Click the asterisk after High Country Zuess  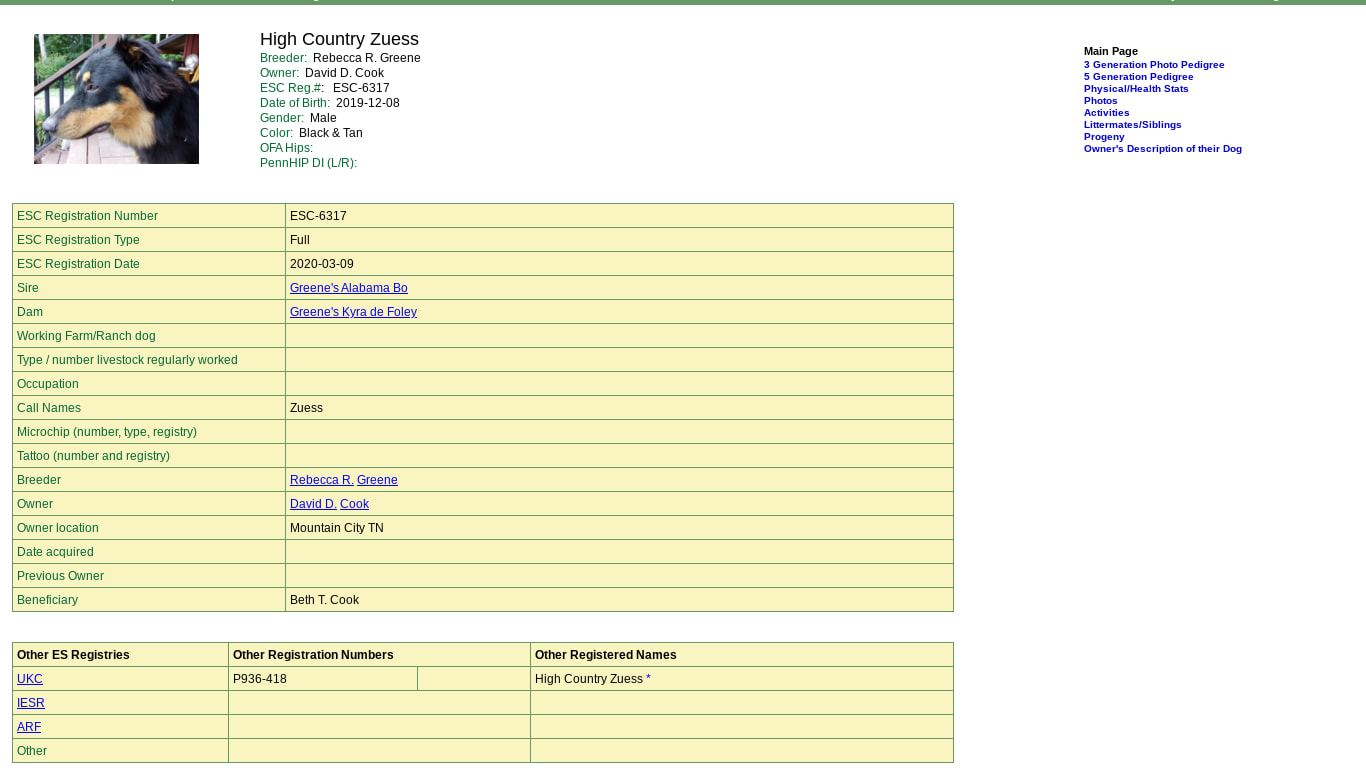click(648, 679)
